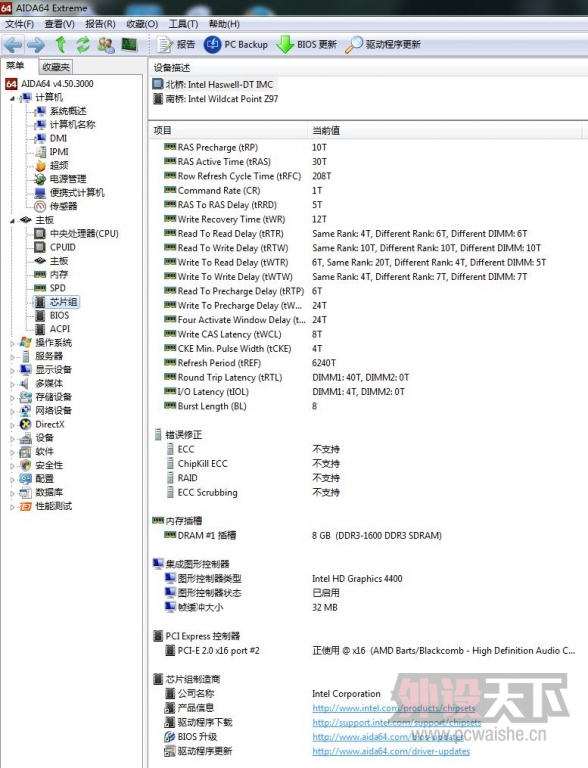
Task: Expand the 服务器 tree node
Action: click(12, 357)
